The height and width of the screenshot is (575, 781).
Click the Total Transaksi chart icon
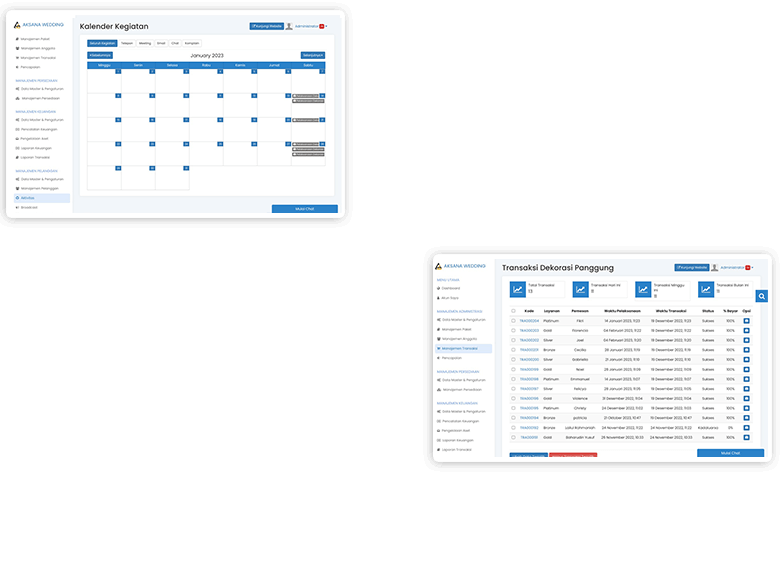pyautogui.click(x=518, y=289)
